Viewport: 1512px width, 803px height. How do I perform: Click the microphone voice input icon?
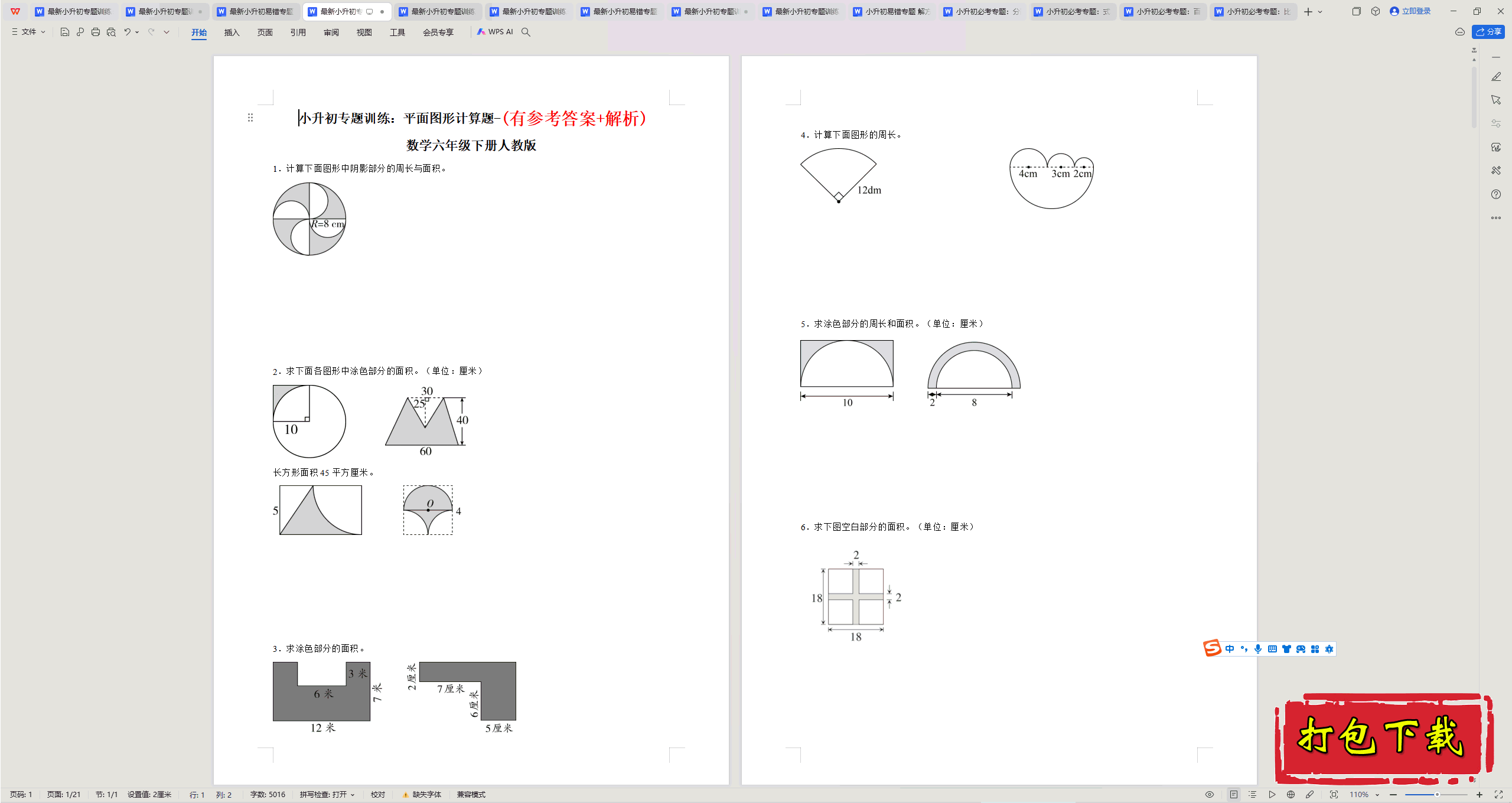tap(1258, 649)
